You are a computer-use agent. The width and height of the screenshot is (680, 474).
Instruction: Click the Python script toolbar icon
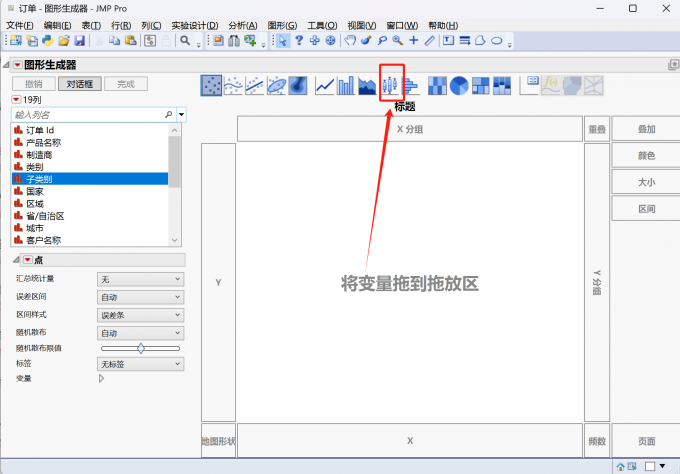pyautogui.click(x=48, y=41)
